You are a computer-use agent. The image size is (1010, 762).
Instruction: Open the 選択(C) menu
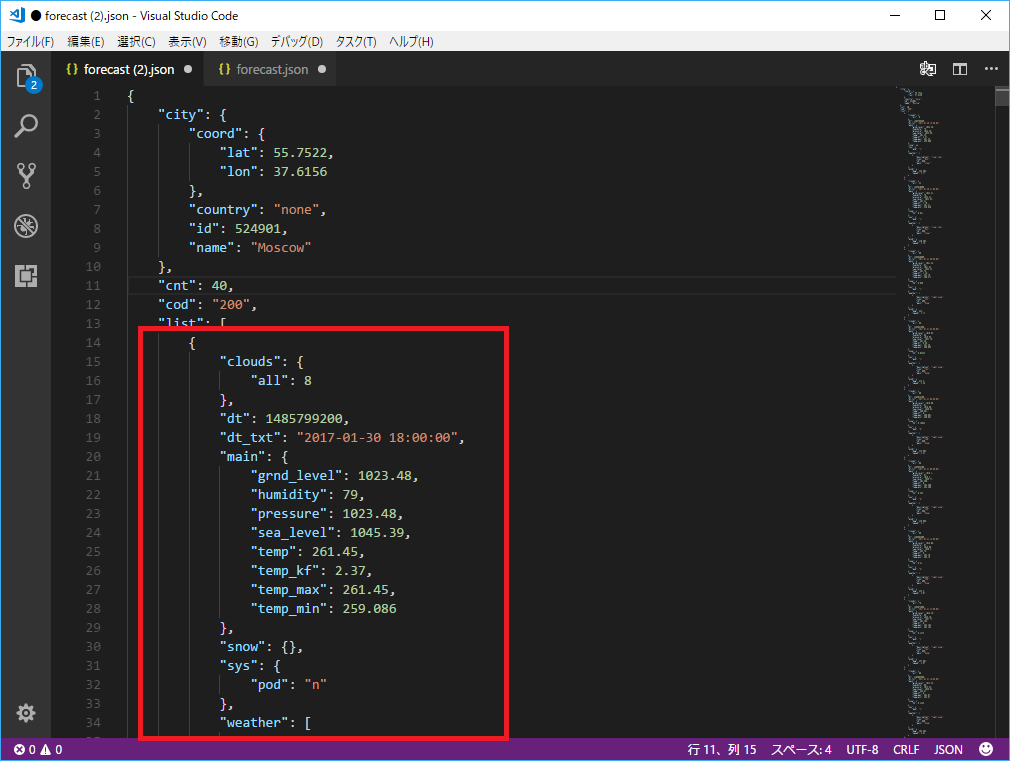pyautogui.click(x=136, y=42)
